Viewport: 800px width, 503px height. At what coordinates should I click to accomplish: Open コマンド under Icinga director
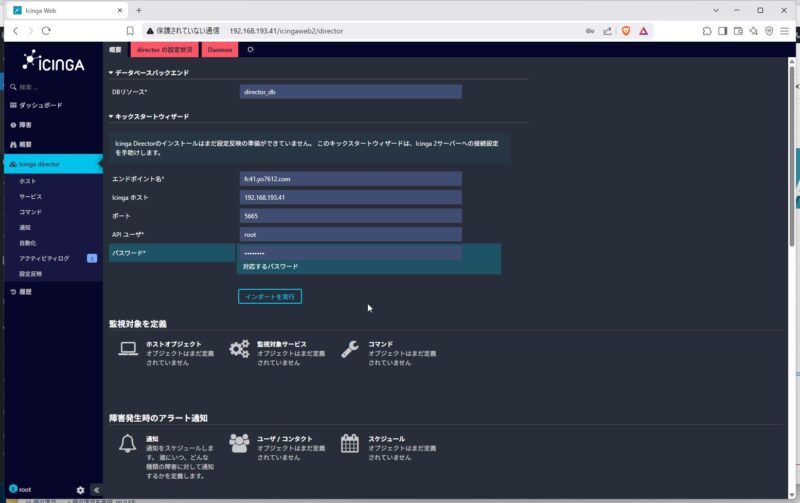pyautogui.click(x=31, y=212)
